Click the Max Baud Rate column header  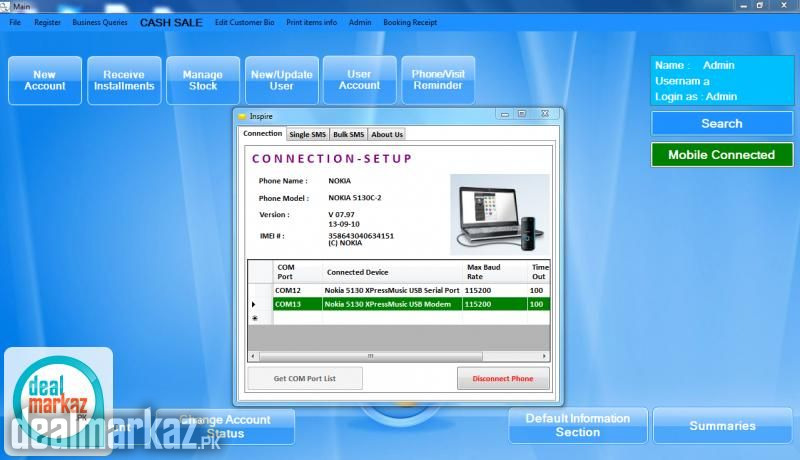[x=494, y=272]
